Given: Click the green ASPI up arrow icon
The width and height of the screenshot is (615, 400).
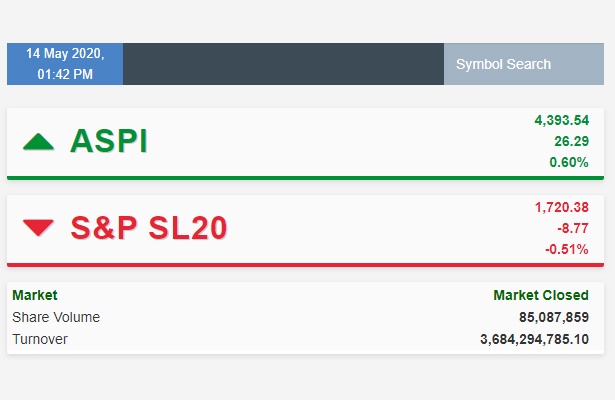Looking at the screenshot, I should 38,142.
